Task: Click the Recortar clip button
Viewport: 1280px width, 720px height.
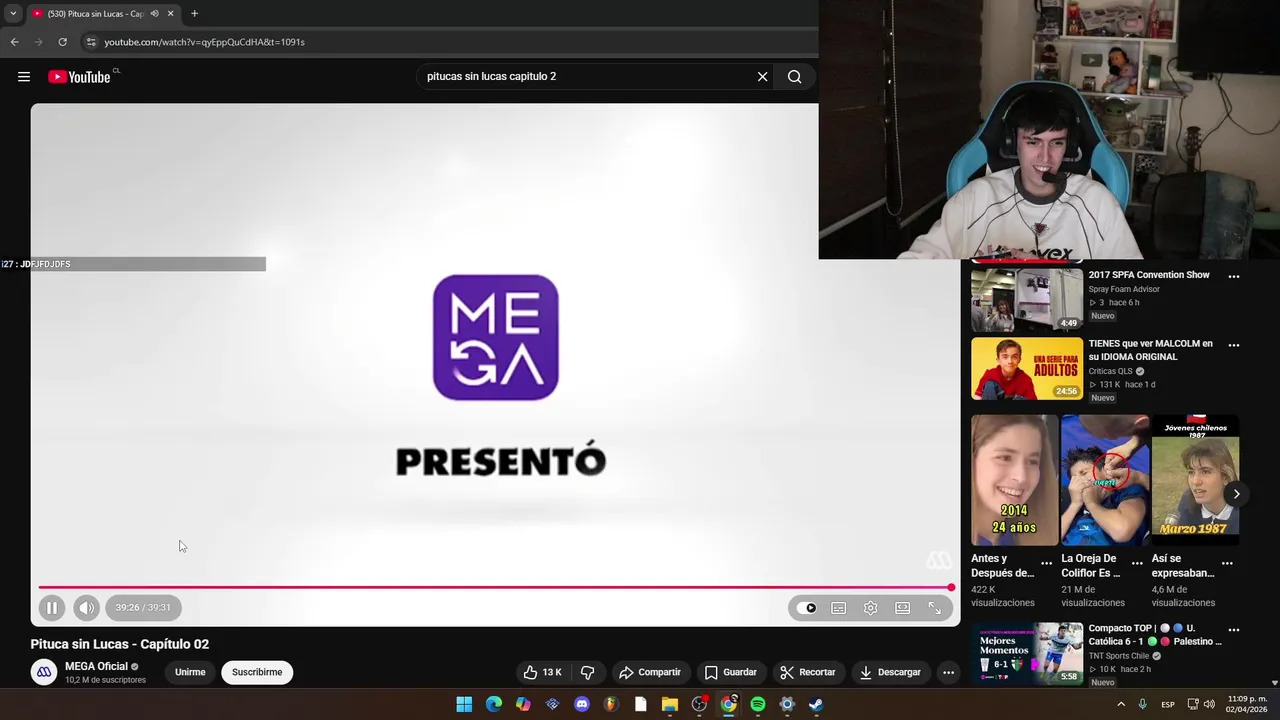Action: pos(808,672)
